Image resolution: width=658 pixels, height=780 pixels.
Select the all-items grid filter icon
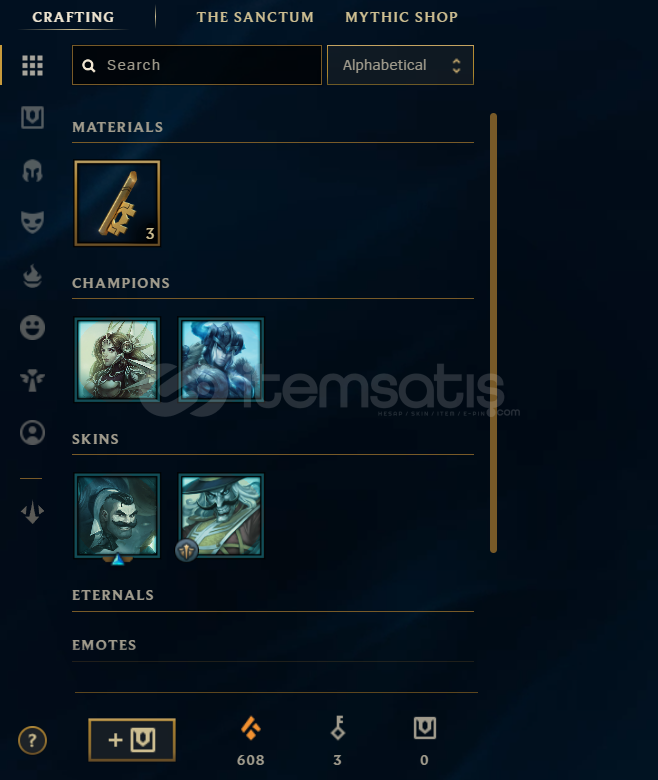click(32, 65)
